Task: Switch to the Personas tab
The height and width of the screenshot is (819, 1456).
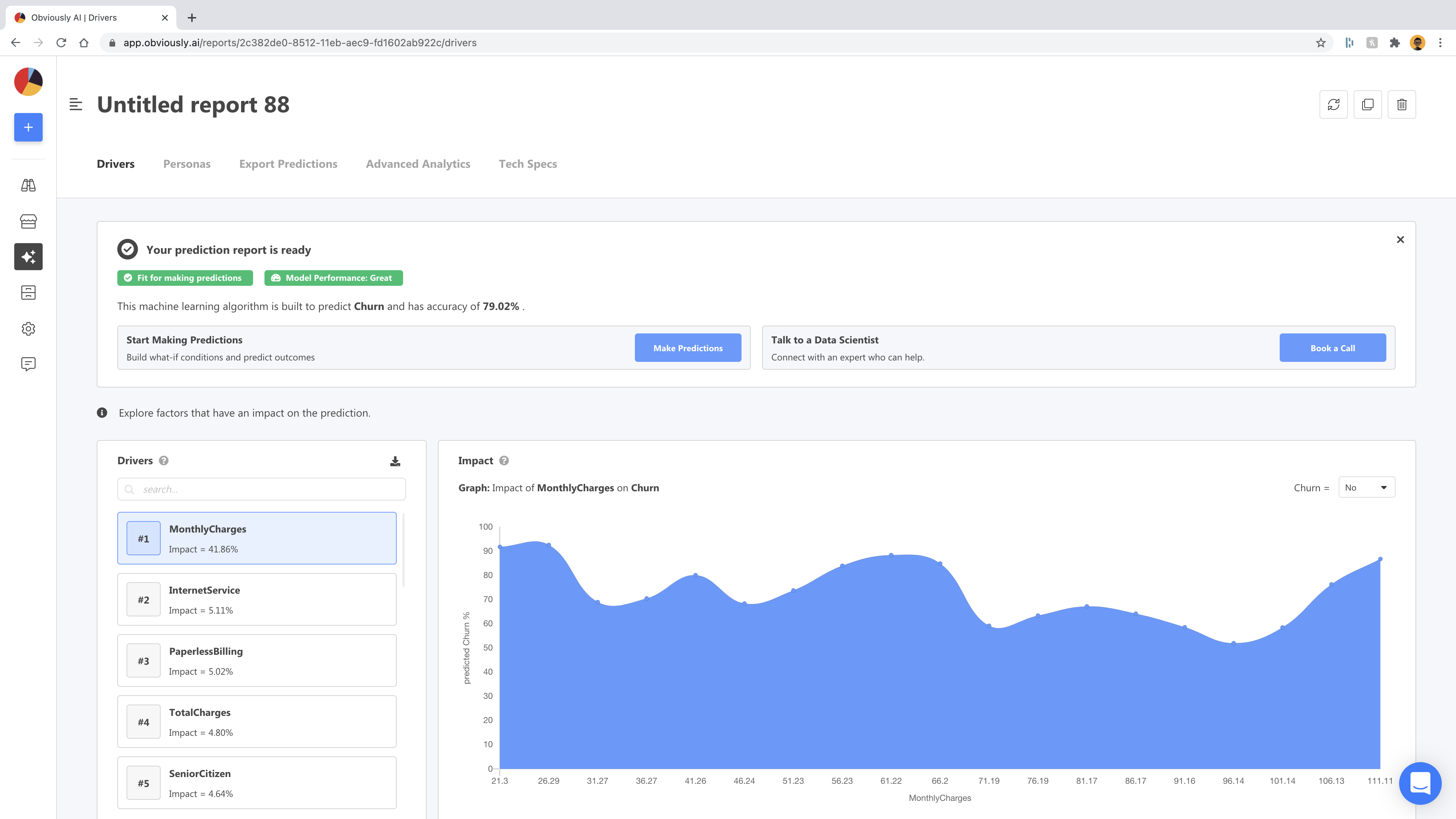Action: [187, 164]
